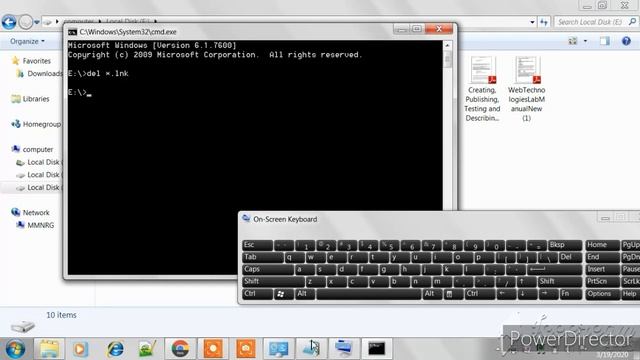Viewport: 640px width, 360px height.
Task: Open the Windows Start menu orb
Action: click(15, 349)
